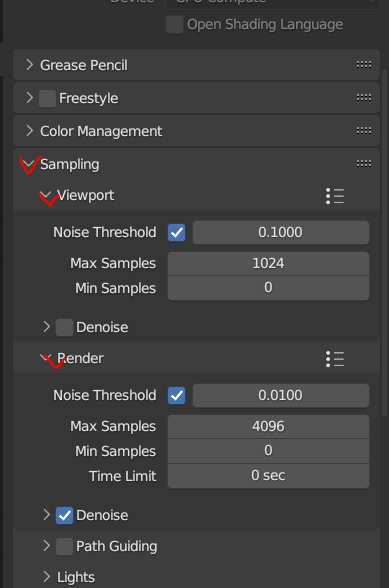The height and width of the screenshot is (588, 389).
Task: Click the Freestyle label text
Action: coord(89,98)
